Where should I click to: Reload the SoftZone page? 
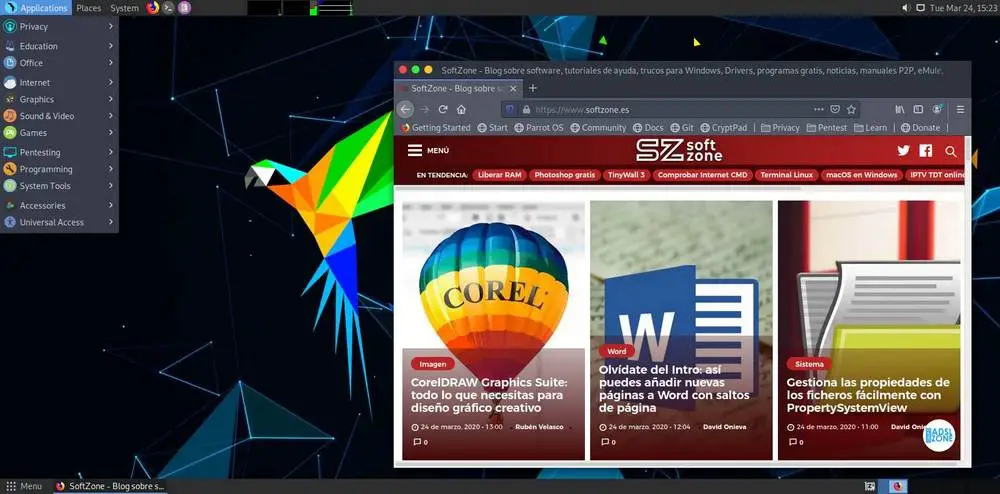tap(443, 109)
